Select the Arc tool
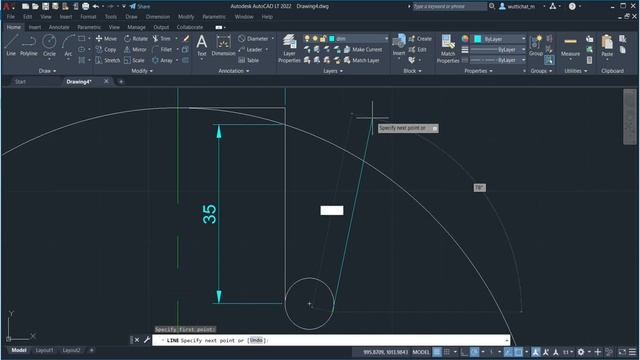This screenshot has width=640, height=360. [68, 45]
